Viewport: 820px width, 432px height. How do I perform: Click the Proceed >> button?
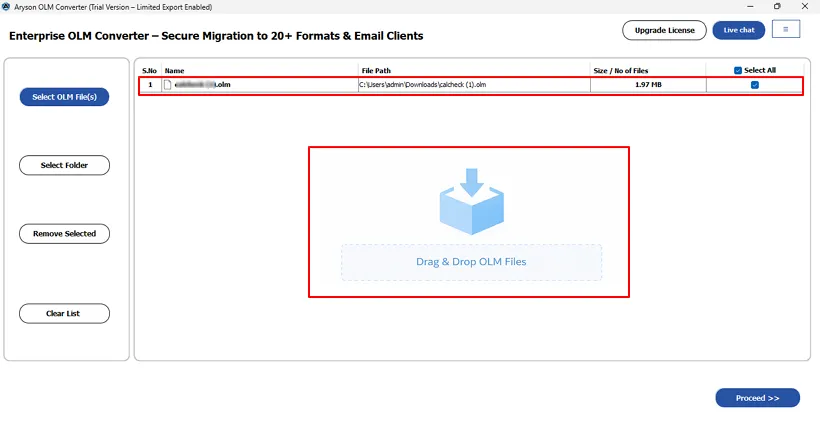tap(757, 398)
